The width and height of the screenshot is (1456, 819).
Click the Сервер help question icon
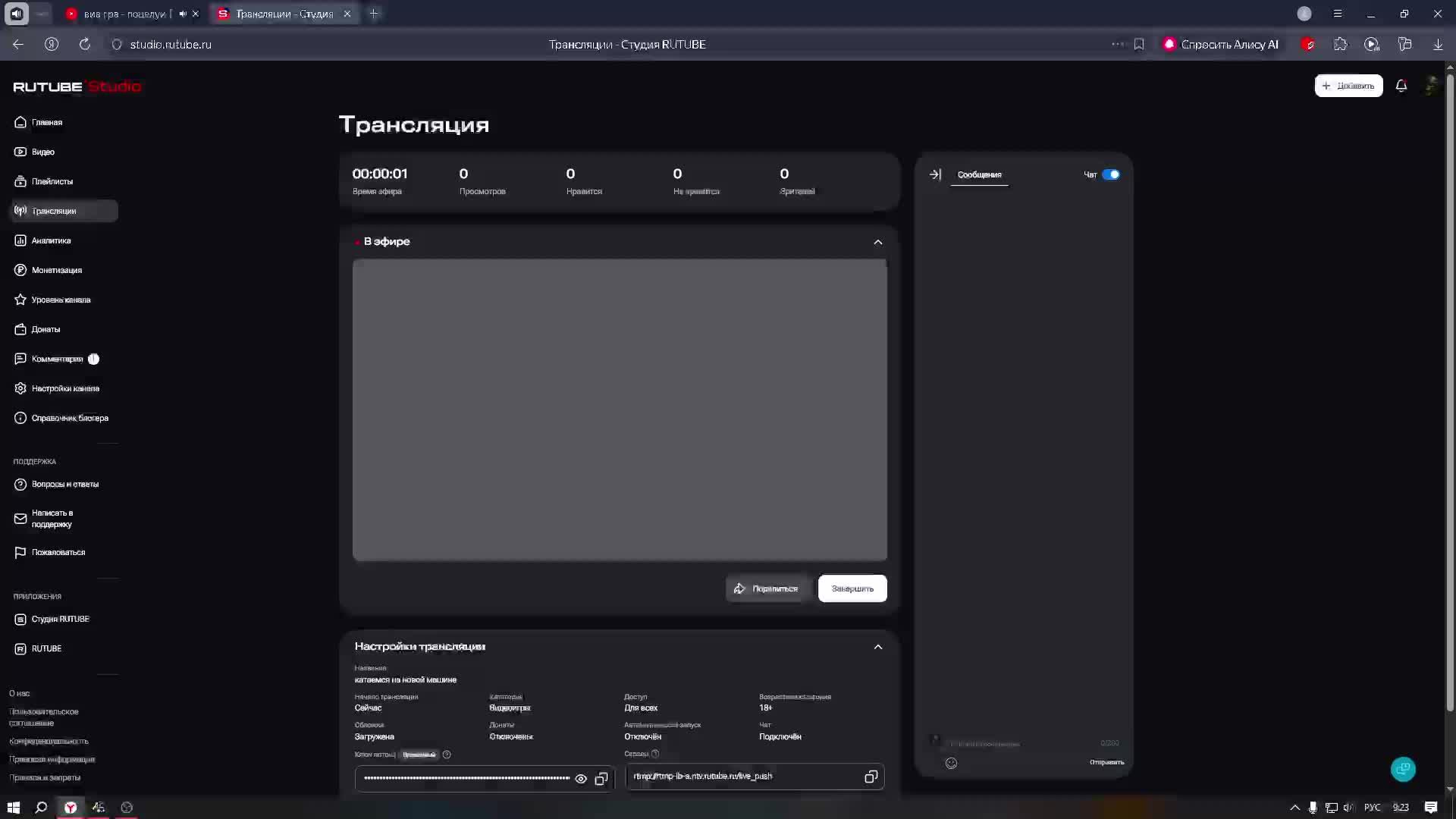pos(655,754)
